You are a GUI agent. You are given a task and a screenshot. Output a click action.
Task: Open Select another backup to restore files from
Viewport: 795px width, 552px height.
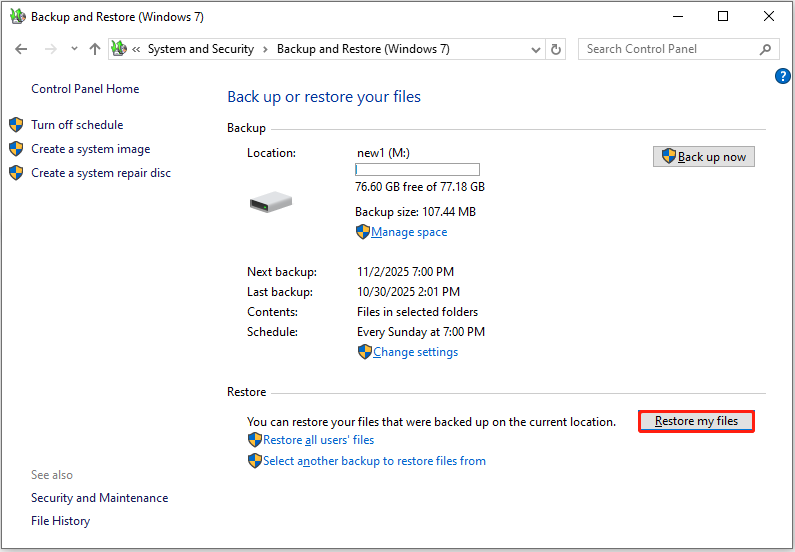pyautogui.click(x=374, y=461)
